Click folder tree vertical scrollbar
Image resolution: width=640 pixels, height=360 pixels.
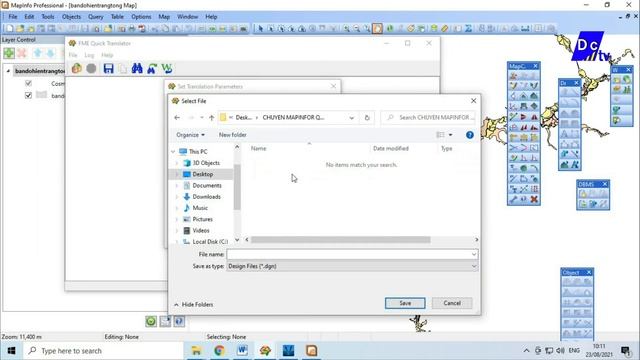pyautogui.click(x=237, y=187)
